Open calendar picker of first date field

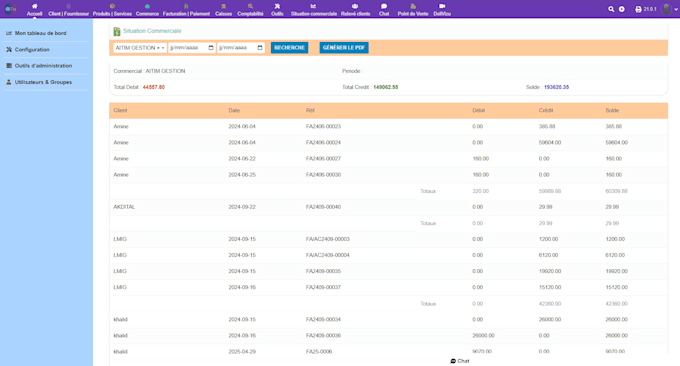click(x=211, y=48)
